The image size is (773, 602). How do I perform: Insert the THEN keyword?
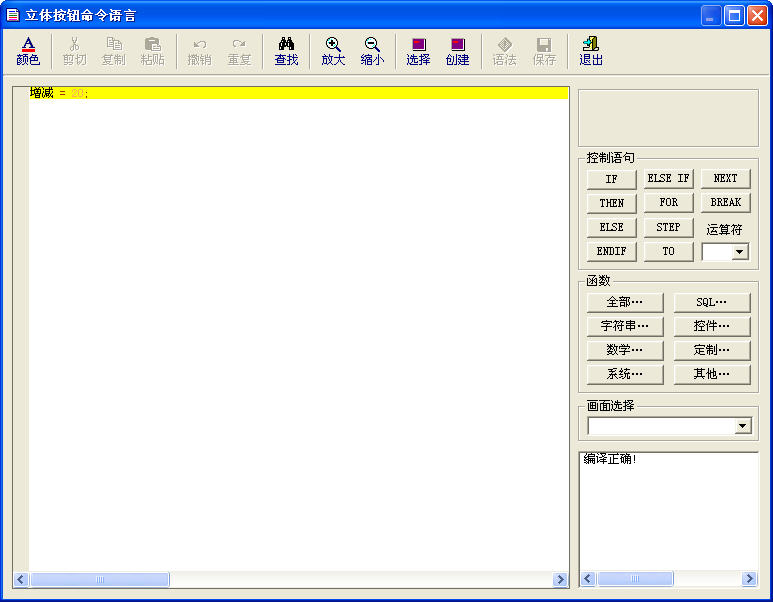pos(611,203)
